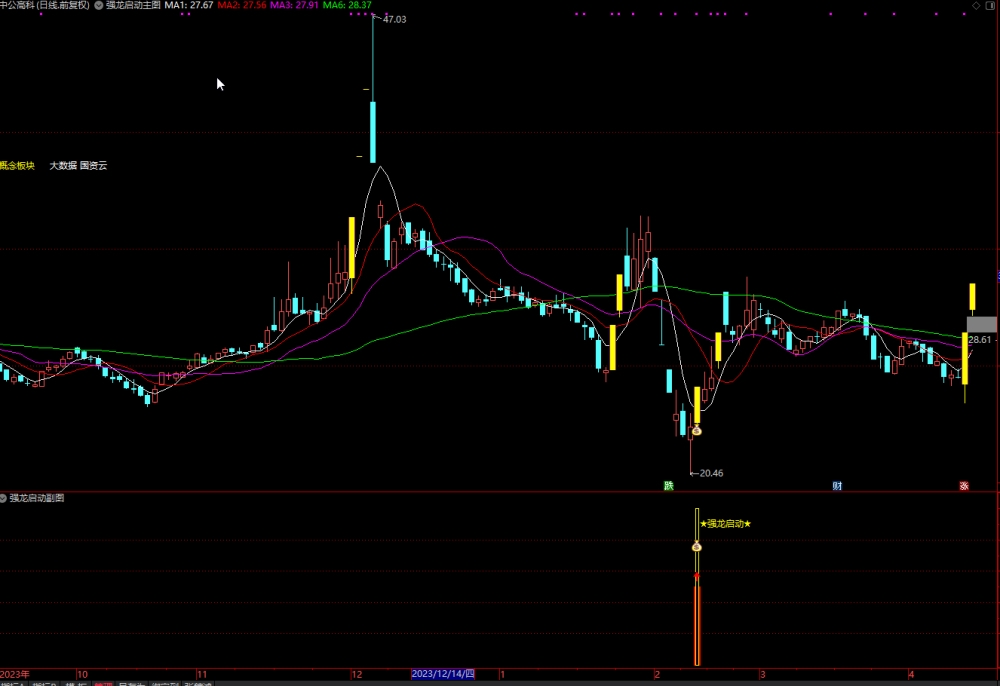Image resolution: width=1000 pixels, height=686 pixels.
Task: Click the red 涨 event marker
Action: click(964, 486)
